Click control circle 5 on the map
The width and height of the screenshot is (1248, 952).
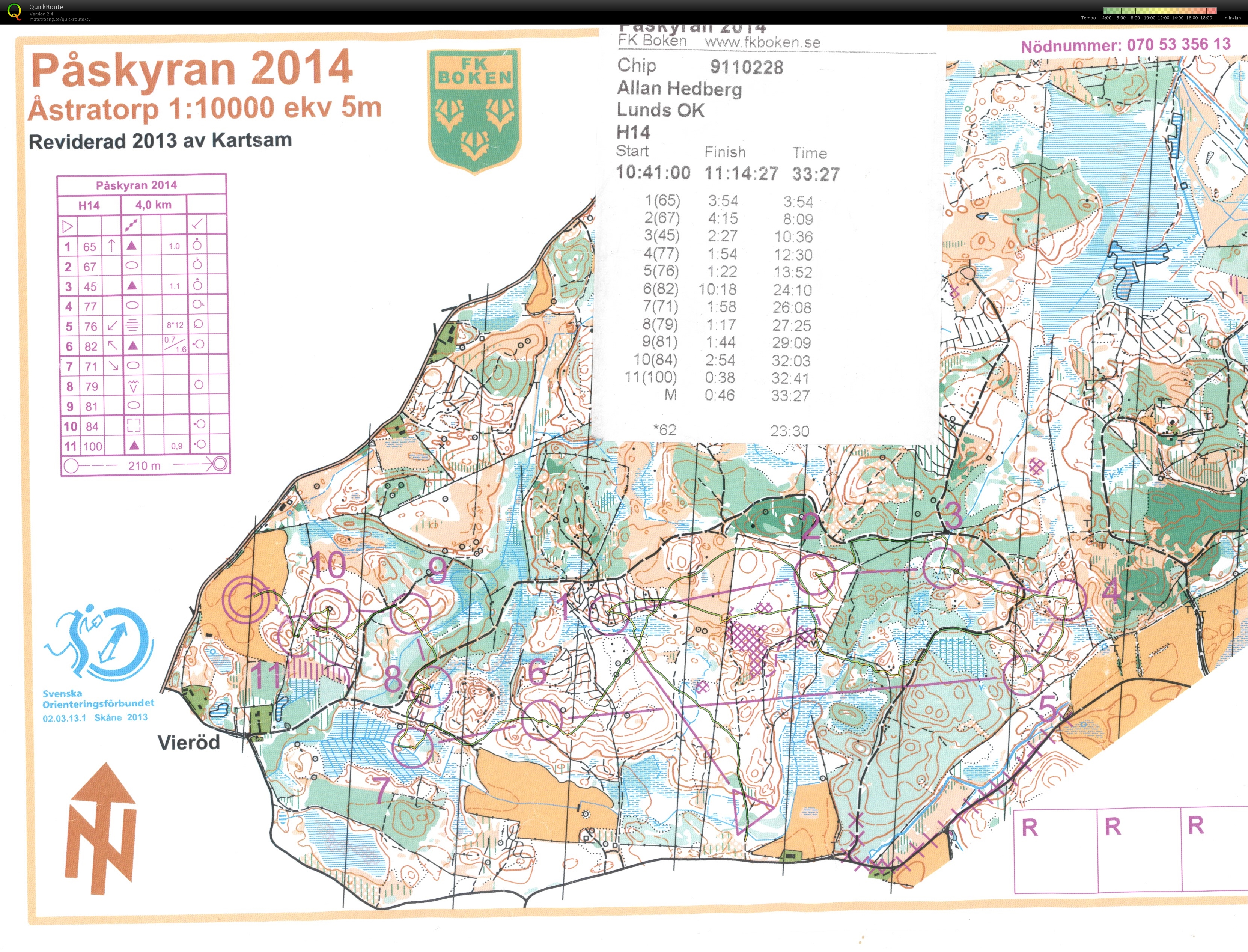pos(1023,675)
